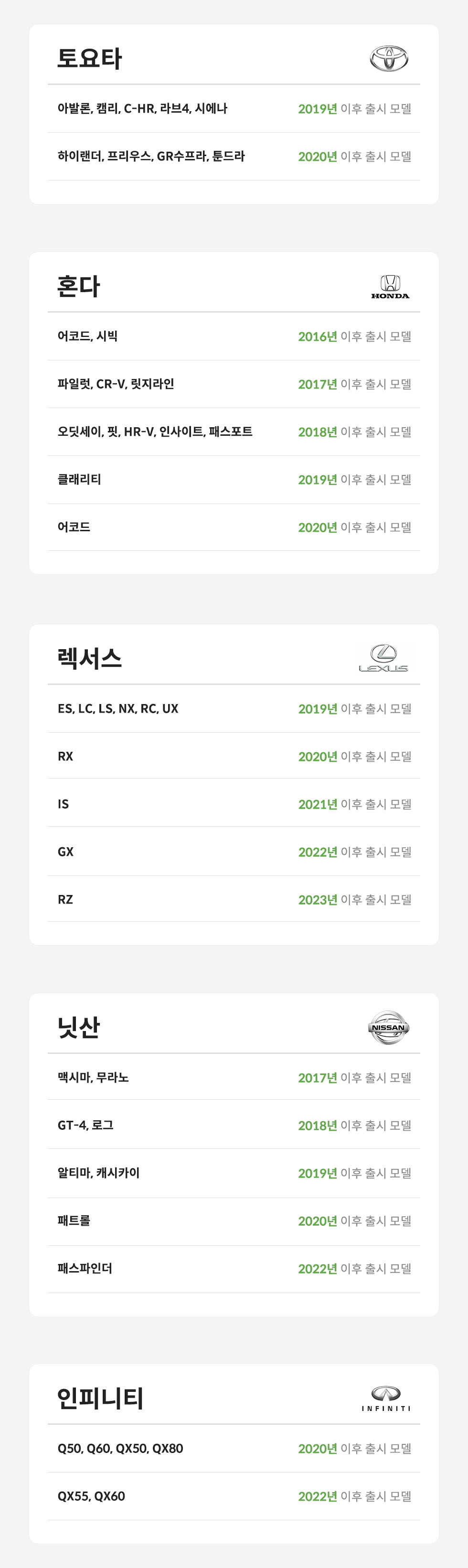Click the Honda logo icon
The height and width of the screenshot is (1568, 468).
[x=390, y=287]
